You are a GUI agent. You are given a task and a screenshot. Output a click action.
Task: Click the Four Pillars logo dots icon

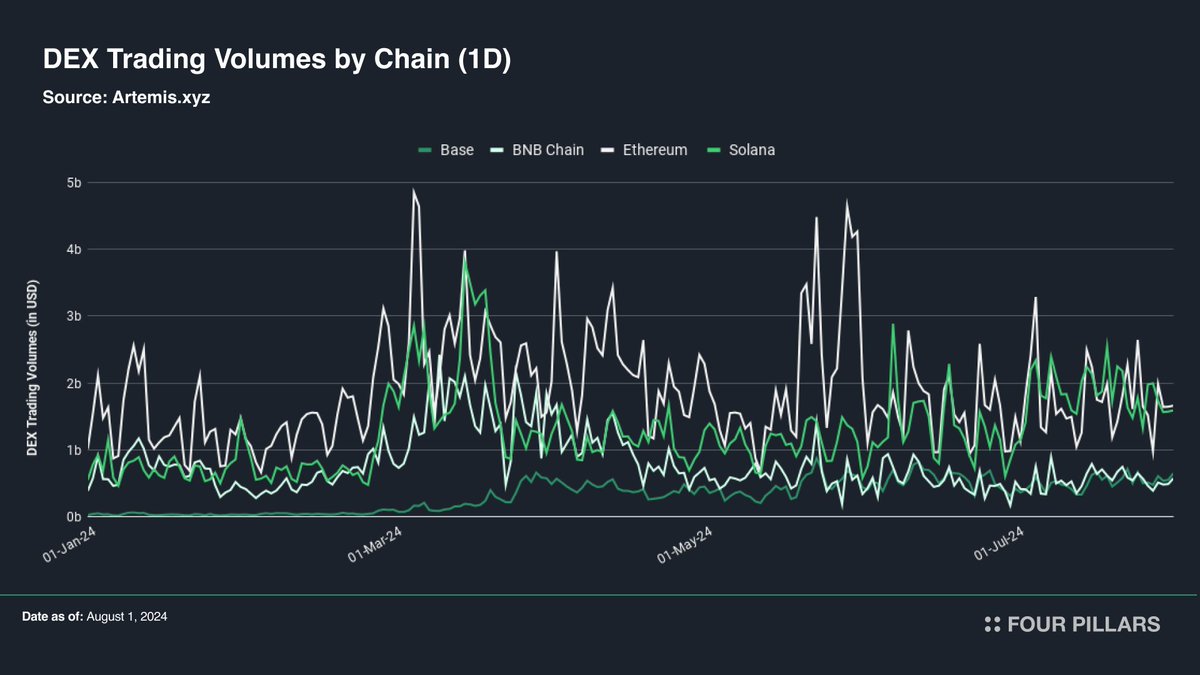tap(992, 624)
